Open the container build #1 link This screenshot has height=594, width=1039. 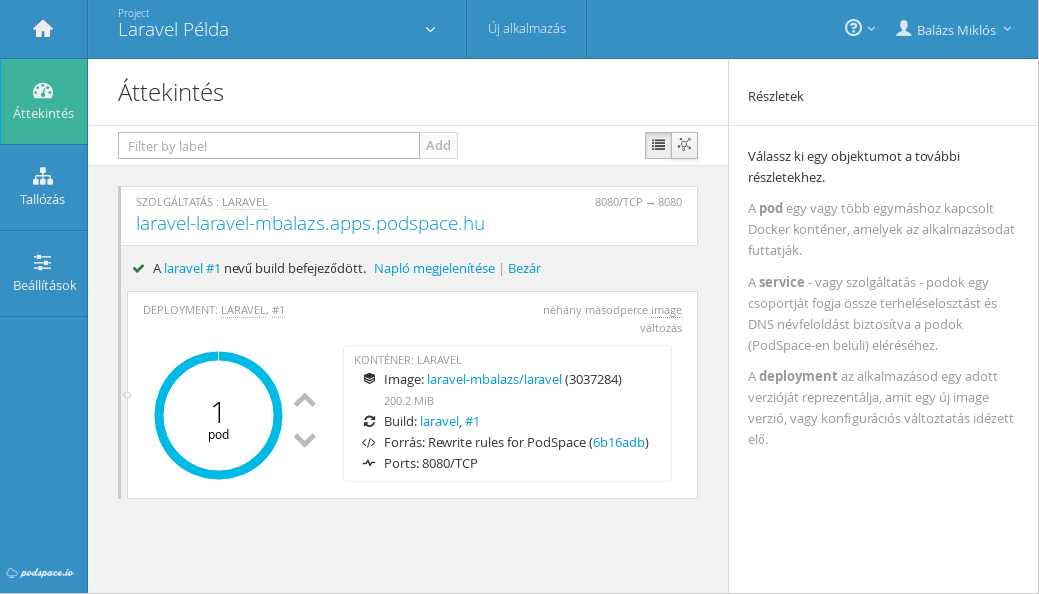click(x=472, y=422)
